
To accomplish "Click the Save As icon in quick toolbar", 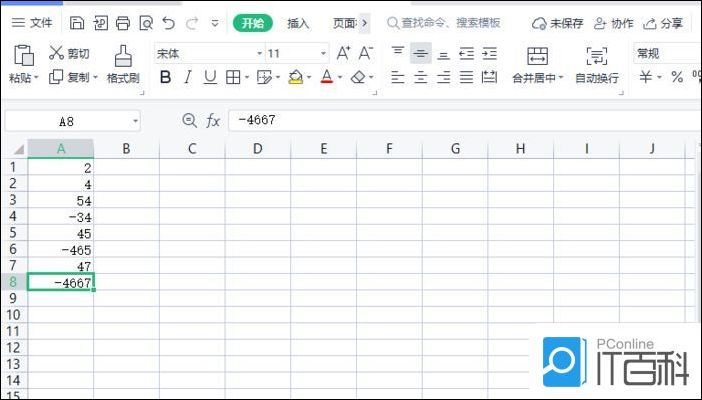I will click(100, 23).
